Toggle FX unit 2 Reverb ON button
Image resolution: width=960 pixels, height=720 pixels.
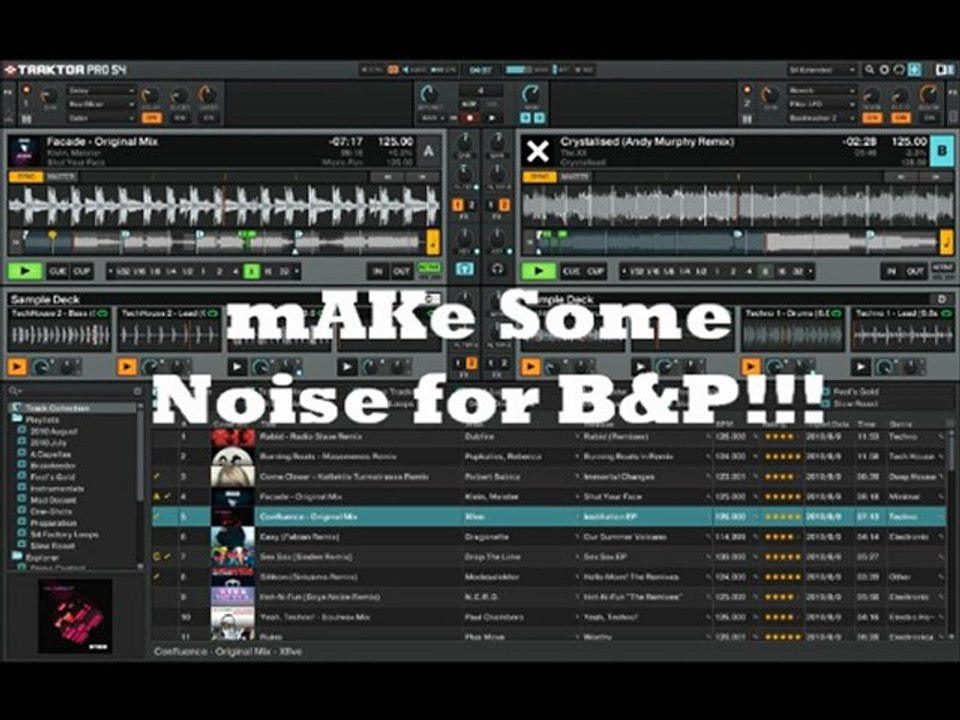tap(872, 118)
